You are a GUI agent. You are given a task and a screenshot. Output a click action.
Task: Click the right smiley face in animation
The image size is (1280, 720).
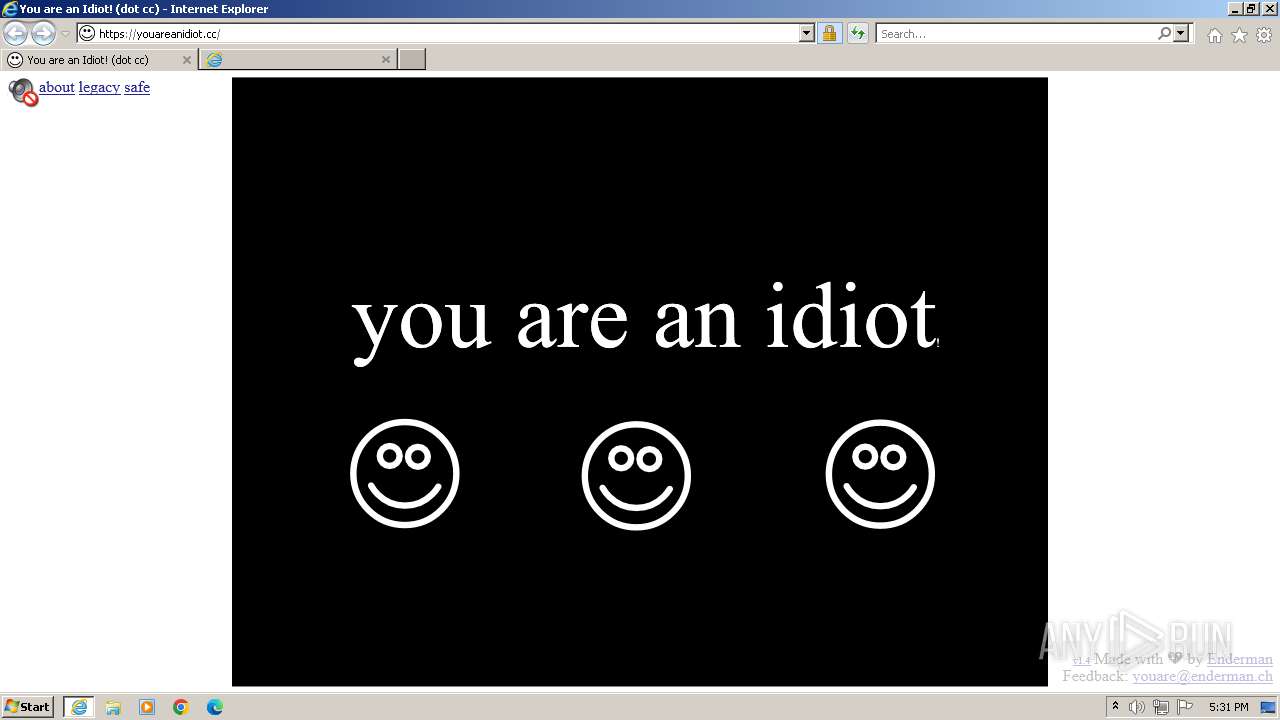(x=880, y=473)
